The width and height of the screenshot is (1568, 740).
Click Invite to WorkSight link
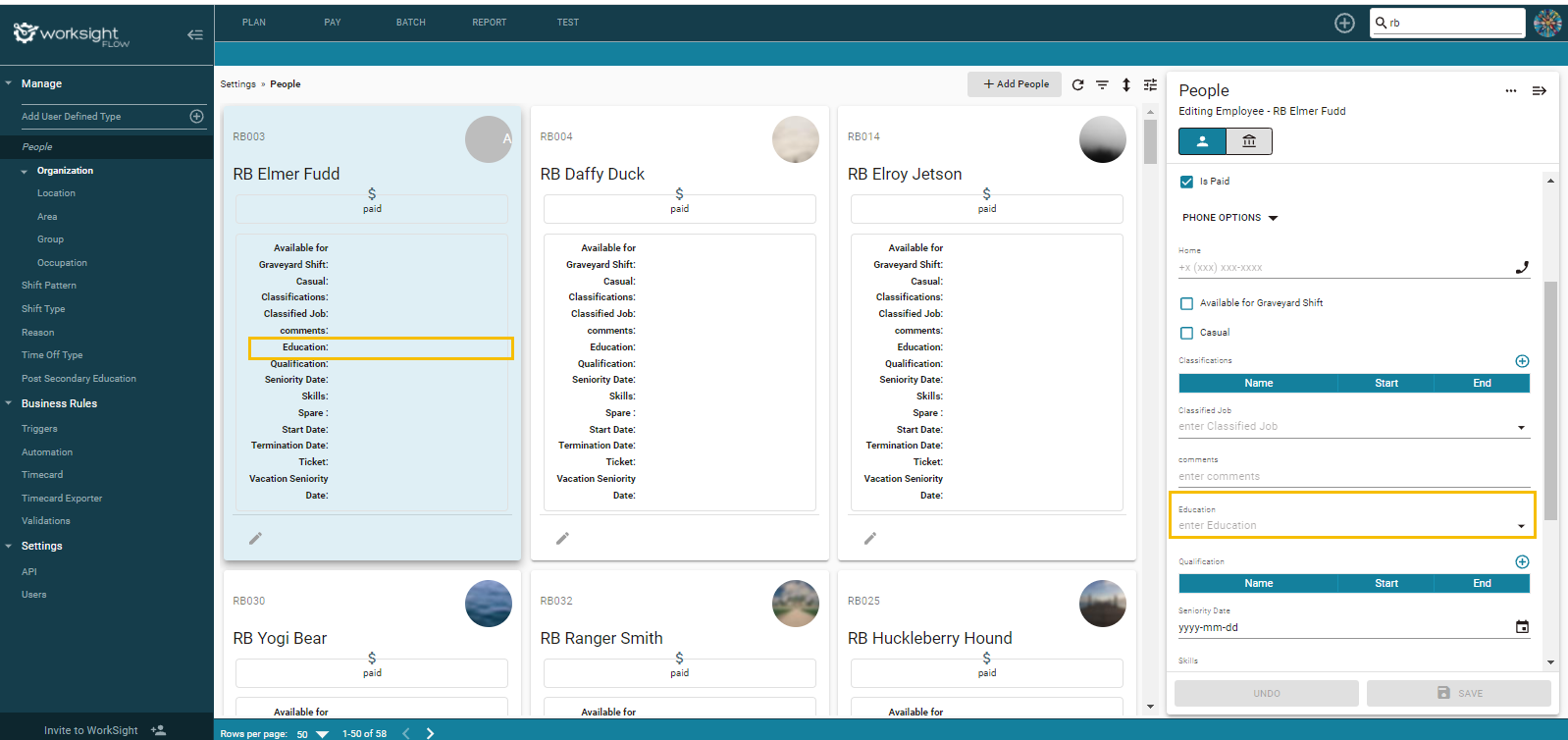pyautogui.click(x=90, y=730)
